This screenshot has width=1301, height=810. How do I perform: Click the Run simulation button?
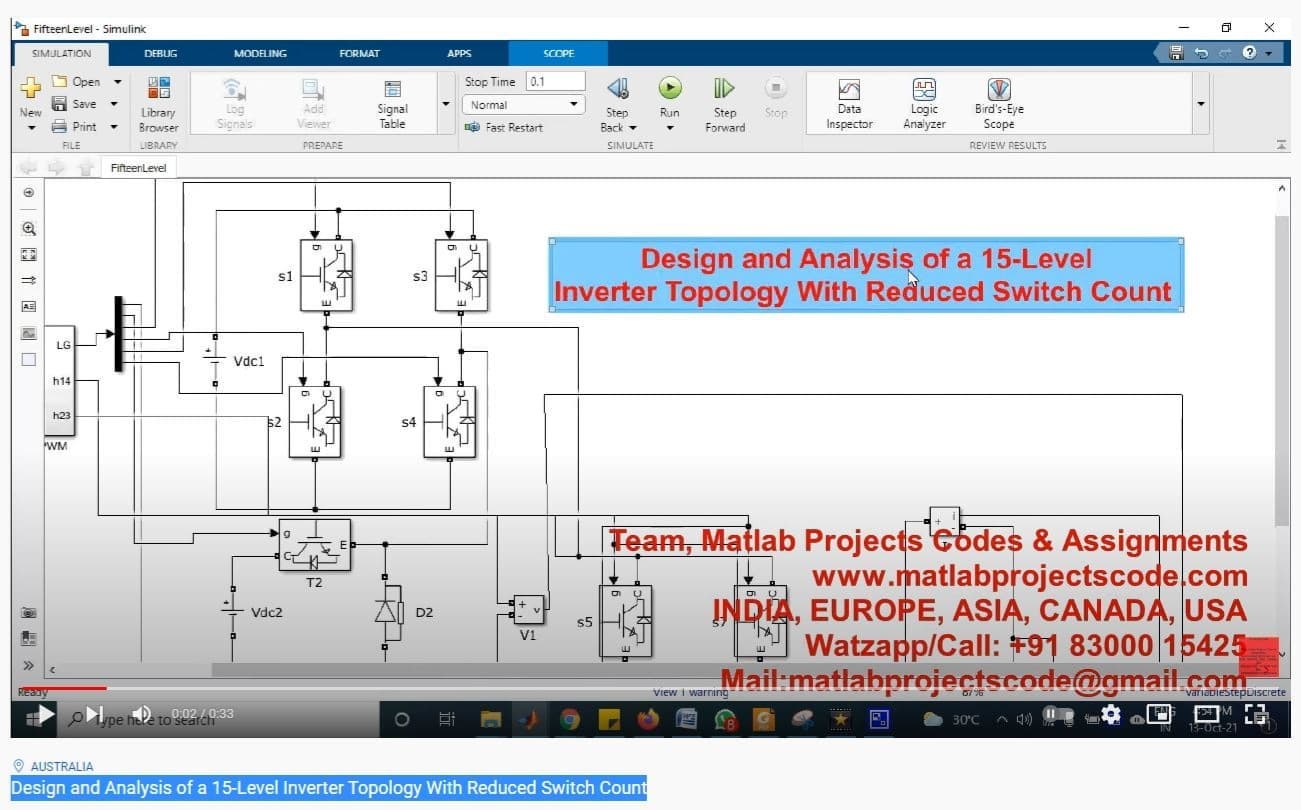coord(670,89)
